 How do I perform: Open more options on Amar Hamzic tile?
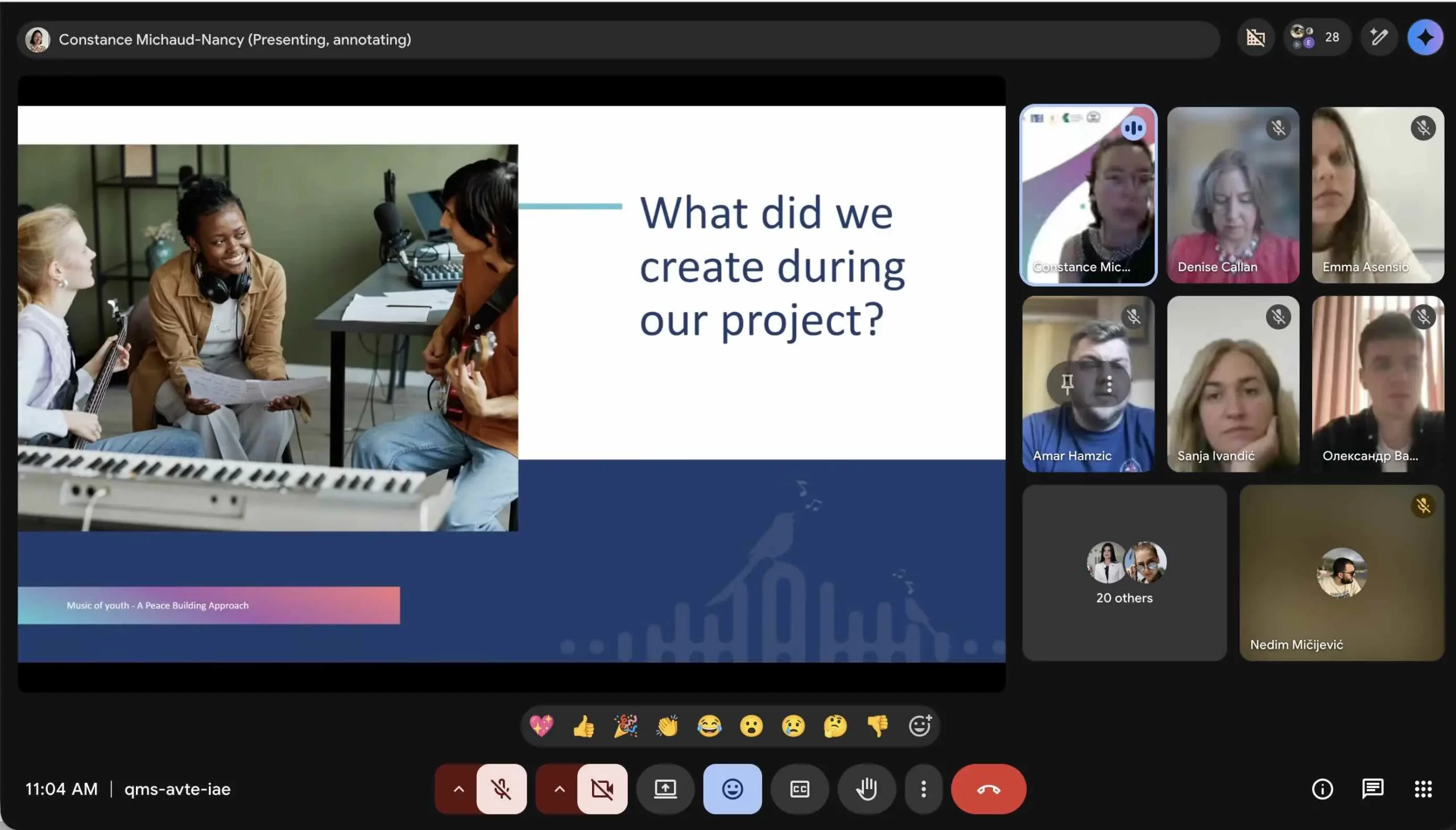click(1109, 384)
